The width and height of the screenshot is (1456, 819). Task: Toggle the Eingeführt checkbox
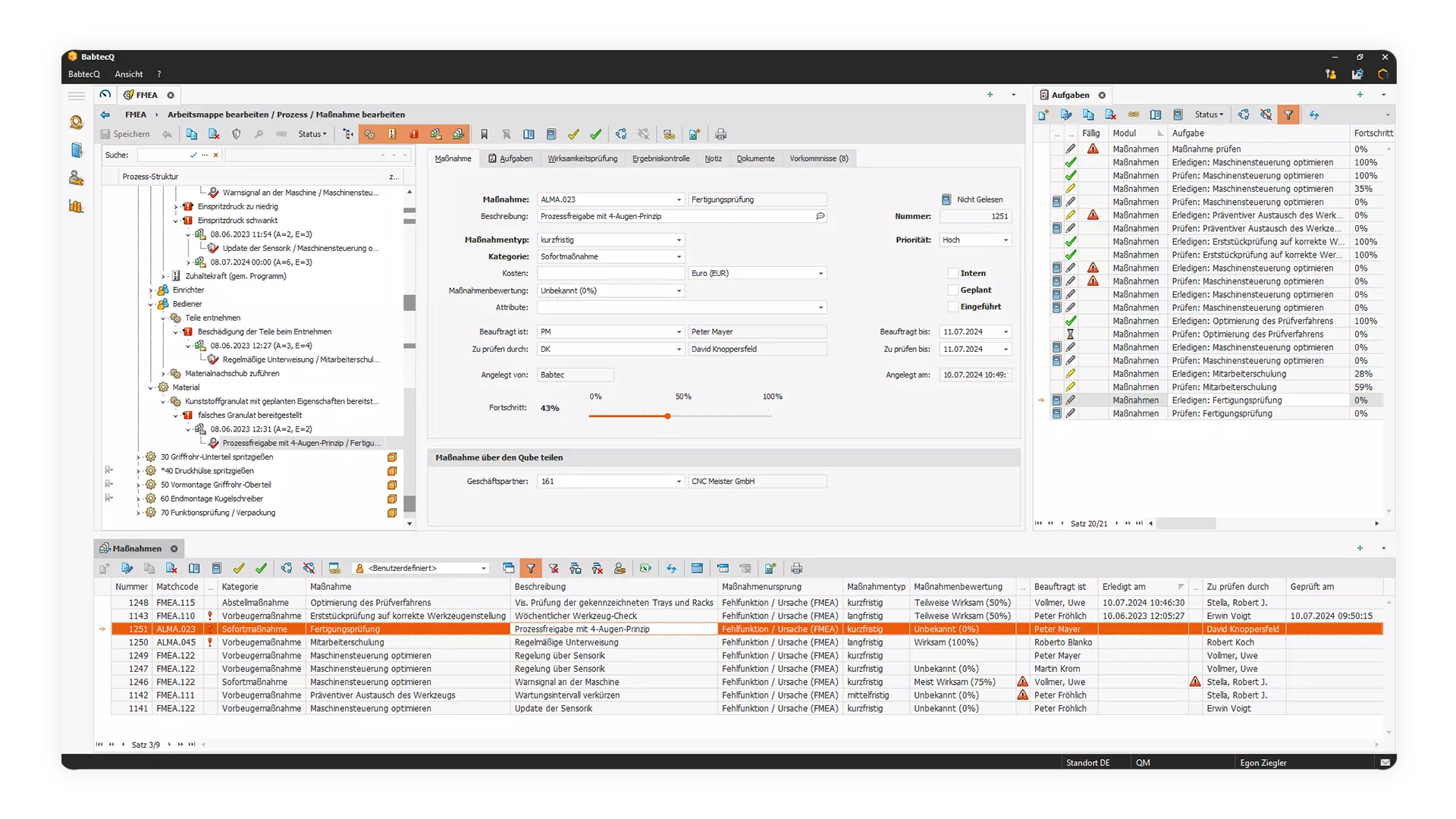point(952,306)
